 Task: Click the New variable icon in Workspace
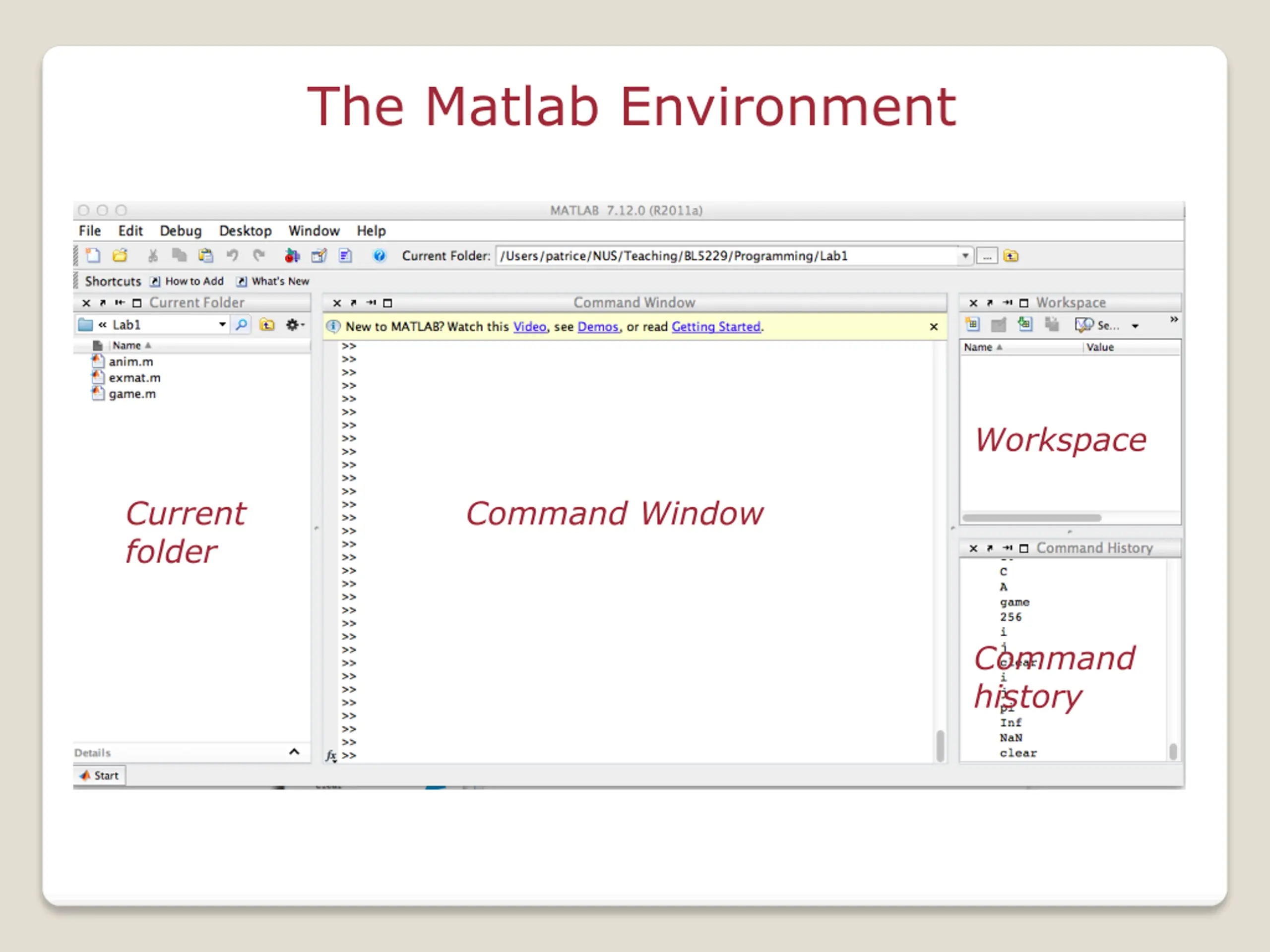tap(972, 325)
